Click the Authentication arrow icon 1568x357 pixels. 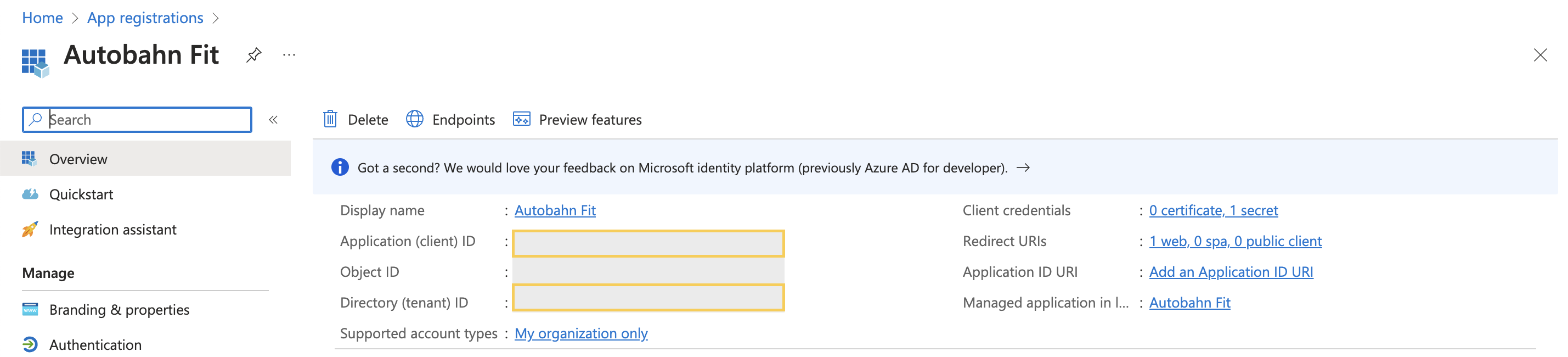[30, 345]
